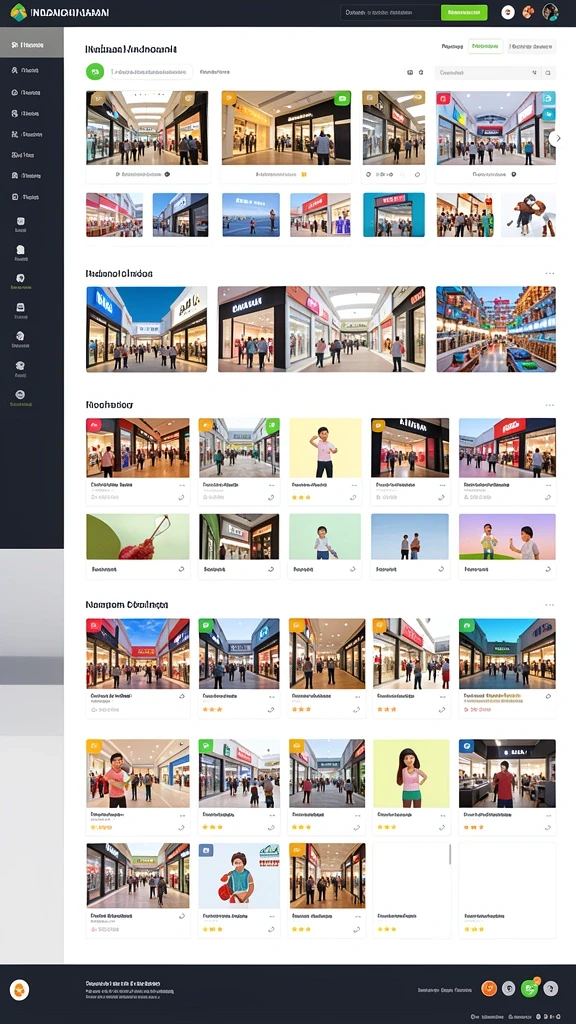This screenshot has height=1024, width=576.
Task: Advance carousel with the right arrow chevron
Action: click(556, 138)
